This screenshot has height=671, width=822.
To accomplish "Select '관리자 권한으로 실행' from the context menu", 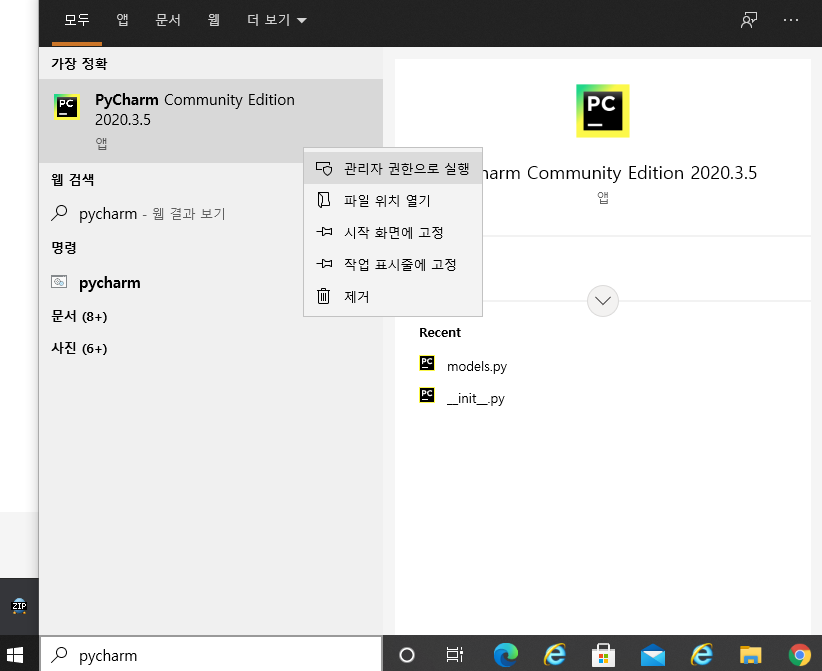I will point(393,169).
